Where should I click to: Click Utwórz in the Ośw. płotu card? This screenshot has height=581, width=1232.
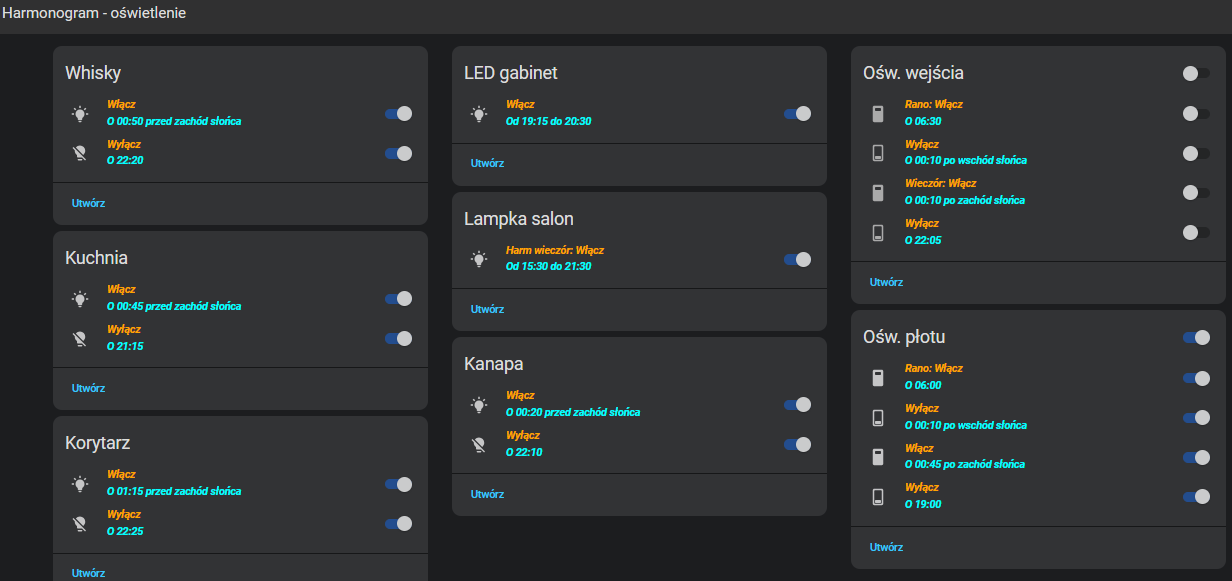(886, 547)
